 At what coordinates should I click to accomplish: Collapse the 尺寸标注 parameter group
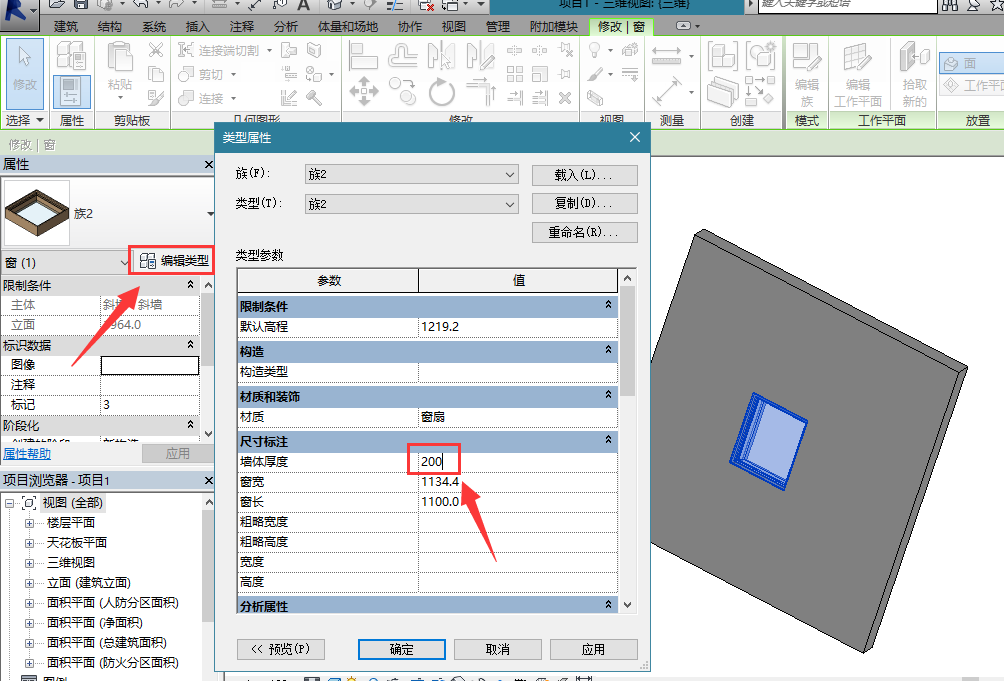[x=608, y=440]
